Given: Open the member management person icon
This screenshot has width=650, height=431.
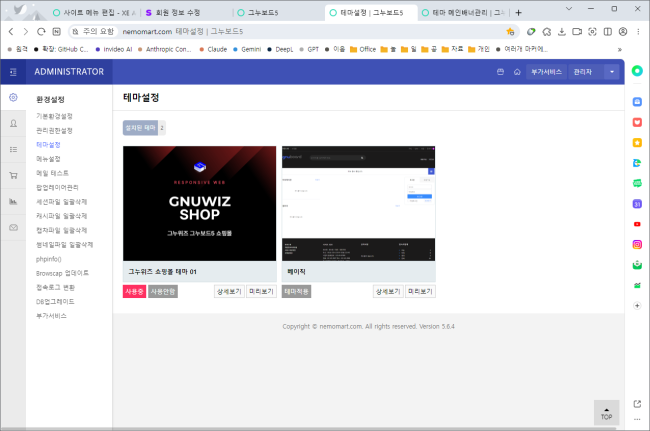Looking at the screenshot, I should [13, 123].
